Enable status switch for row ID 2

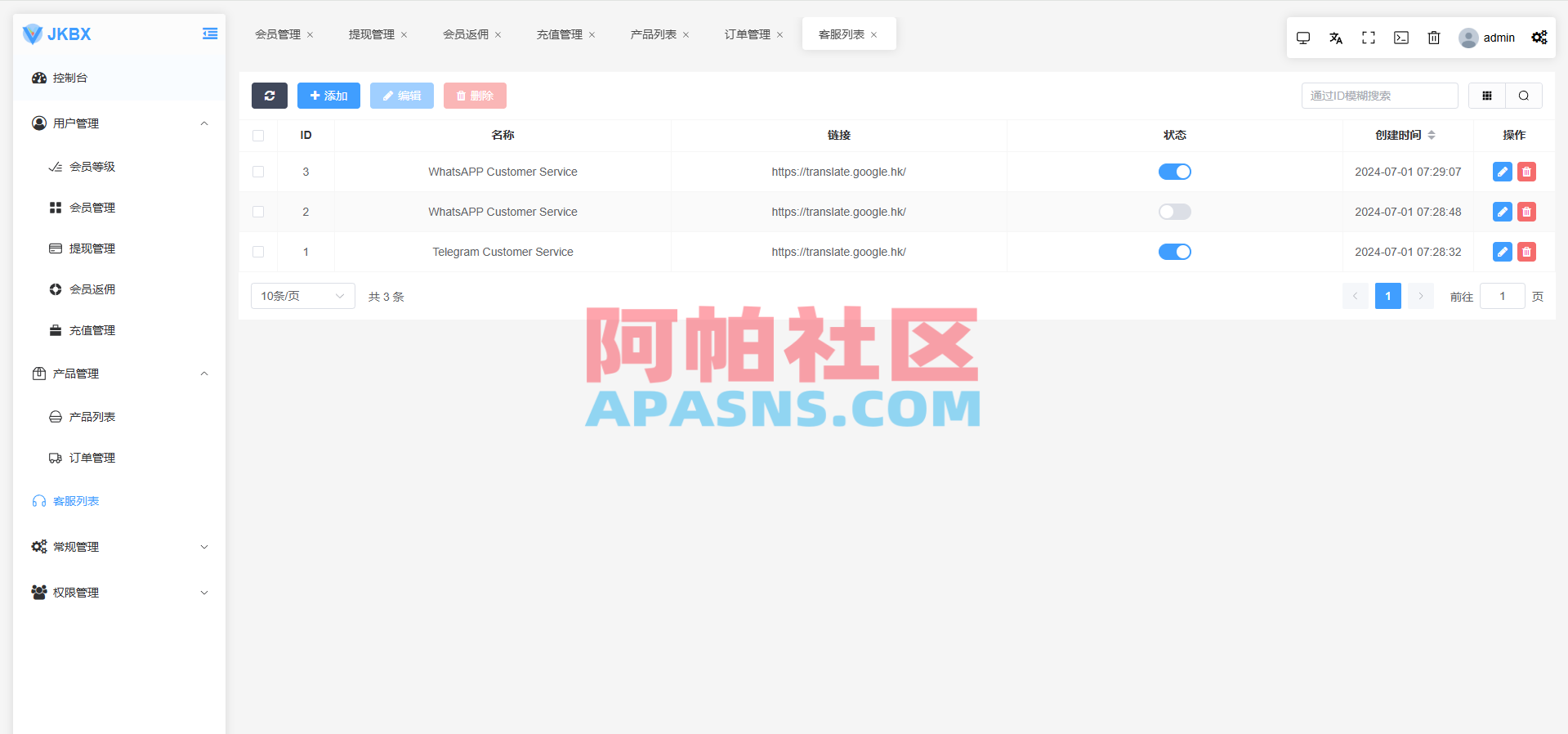click(x=1175, y=212)
